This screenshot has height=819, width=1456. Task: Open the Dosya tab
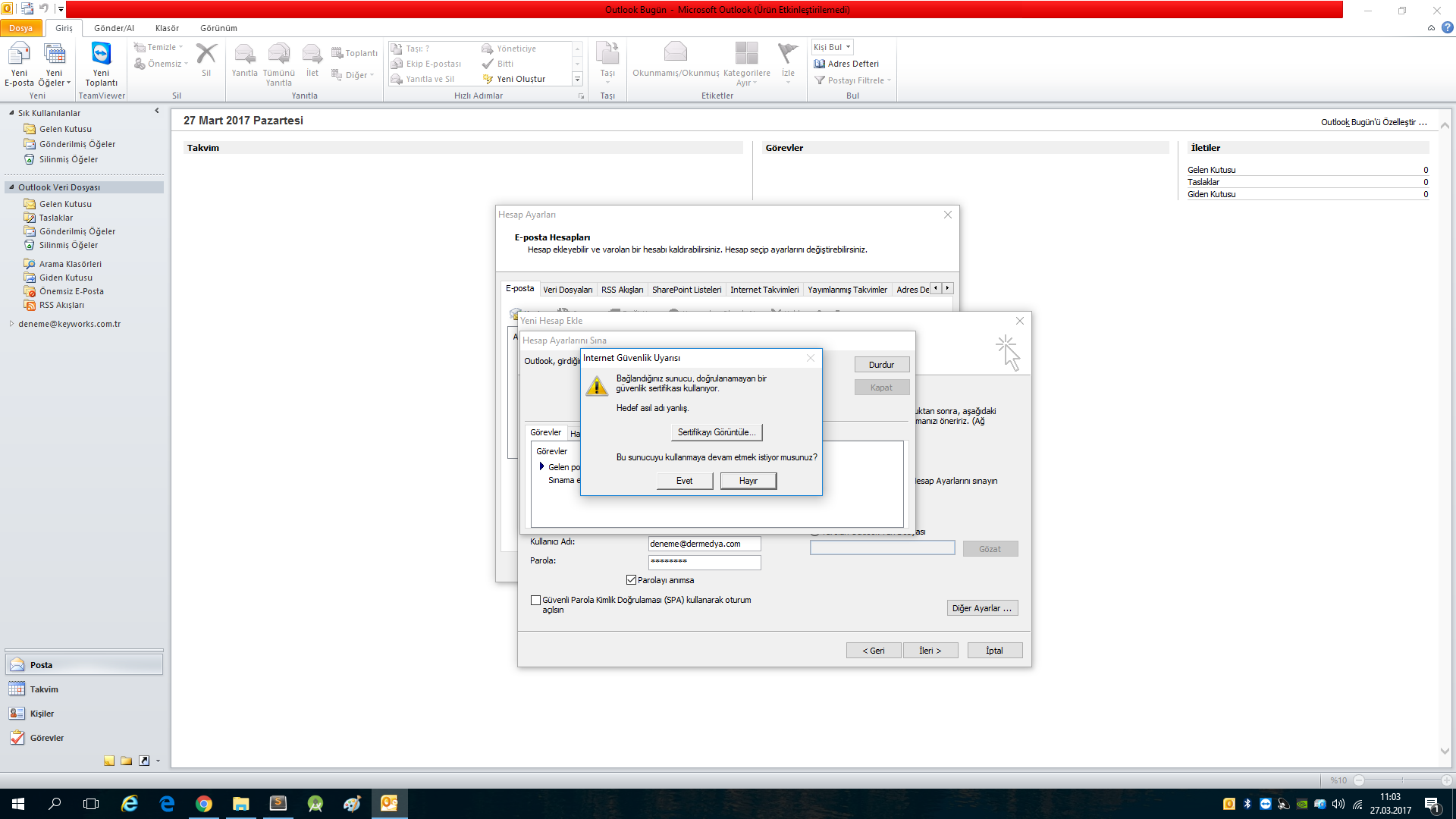tap(20, 28)
